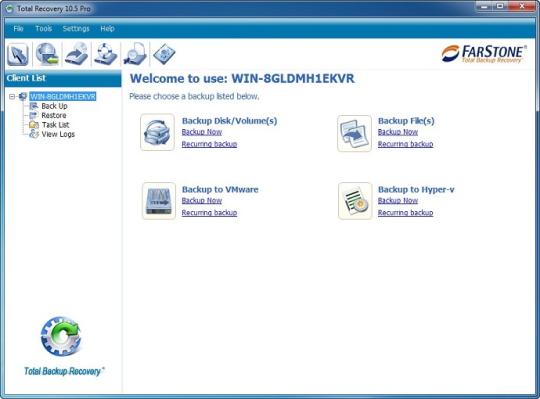Click Recurring backup under Backup Disk/Volume(s)
This screenshot has height=399, width=540.
(209, 144)
